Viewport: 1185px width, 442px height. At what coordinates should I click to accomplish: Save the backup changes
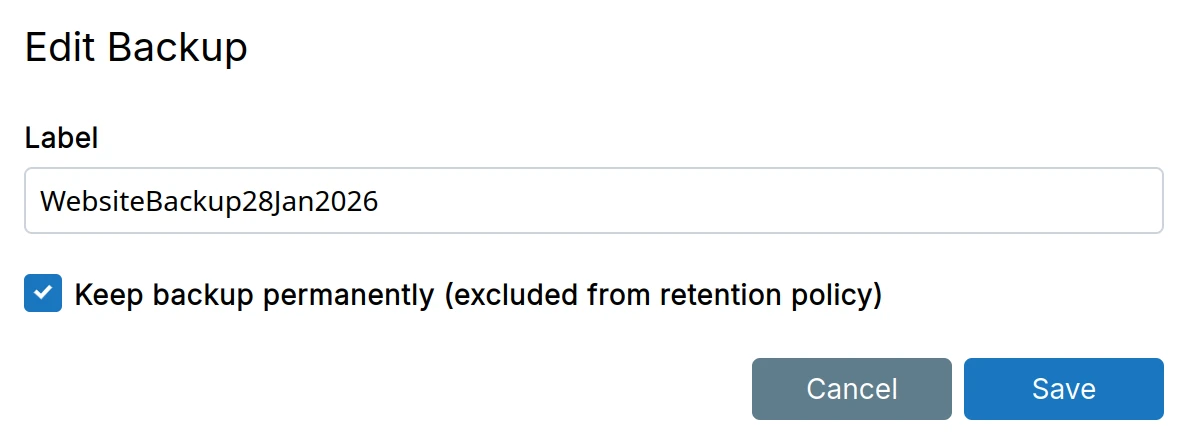pyautogui.click(x=1063, y=388)
